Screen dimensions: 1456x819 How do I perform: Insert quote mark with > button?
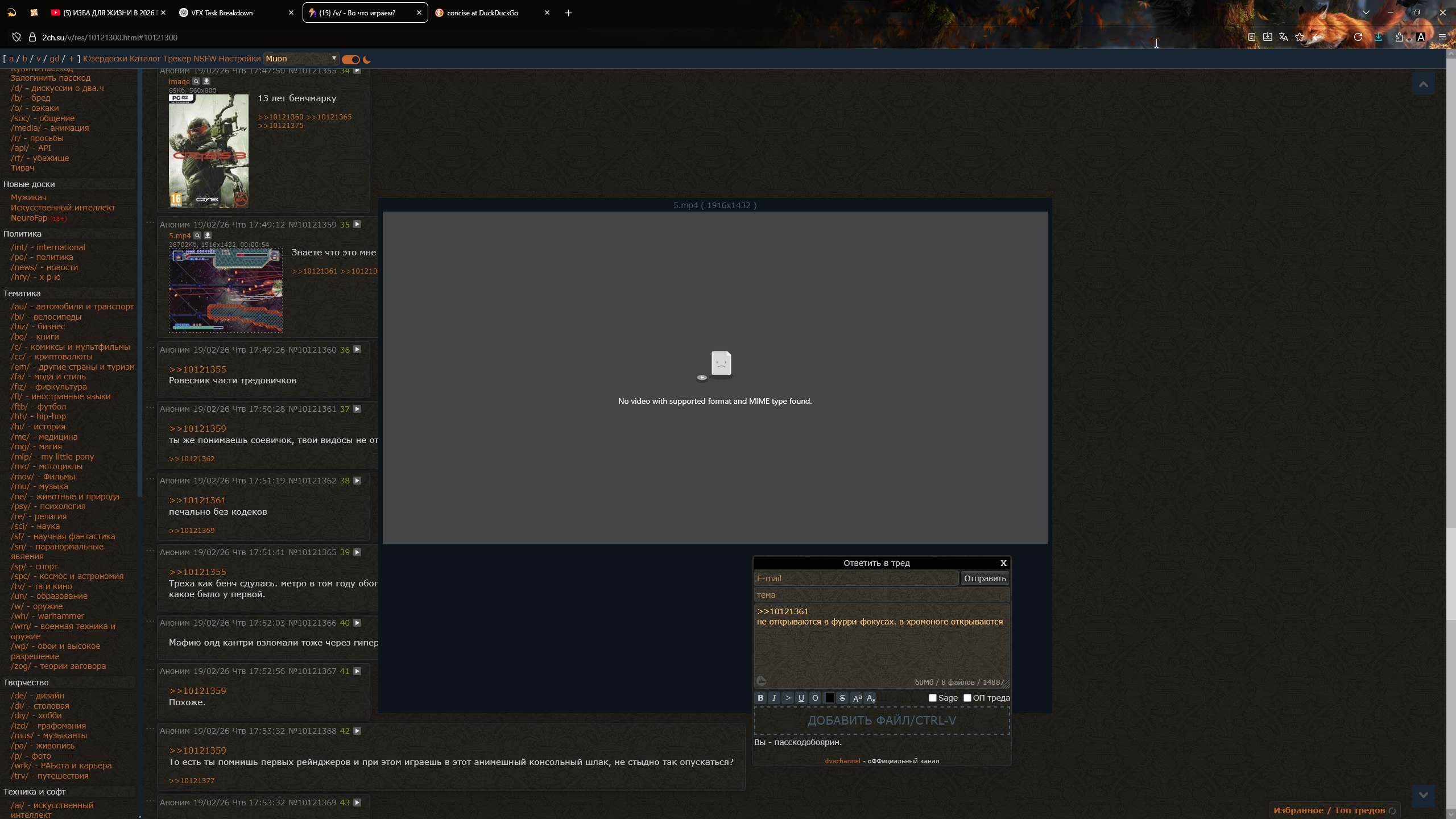[788, 698]
